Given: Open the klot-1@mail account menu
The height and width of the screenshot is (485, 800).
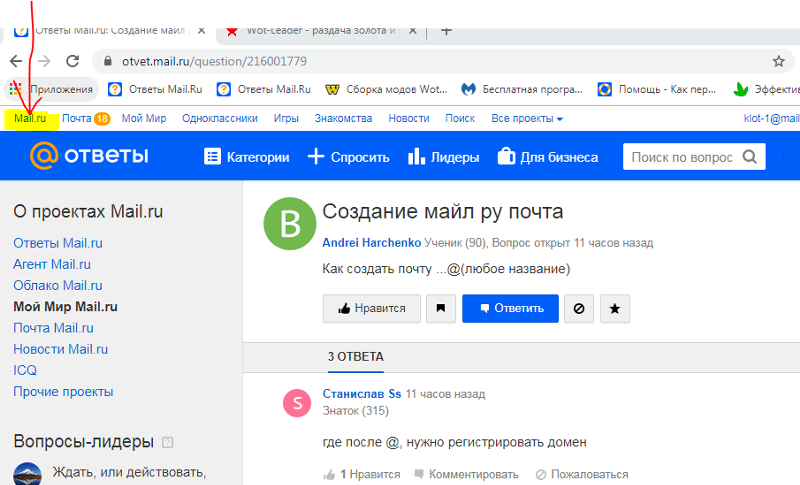Looking at the screenshot, I should [771, 118].
